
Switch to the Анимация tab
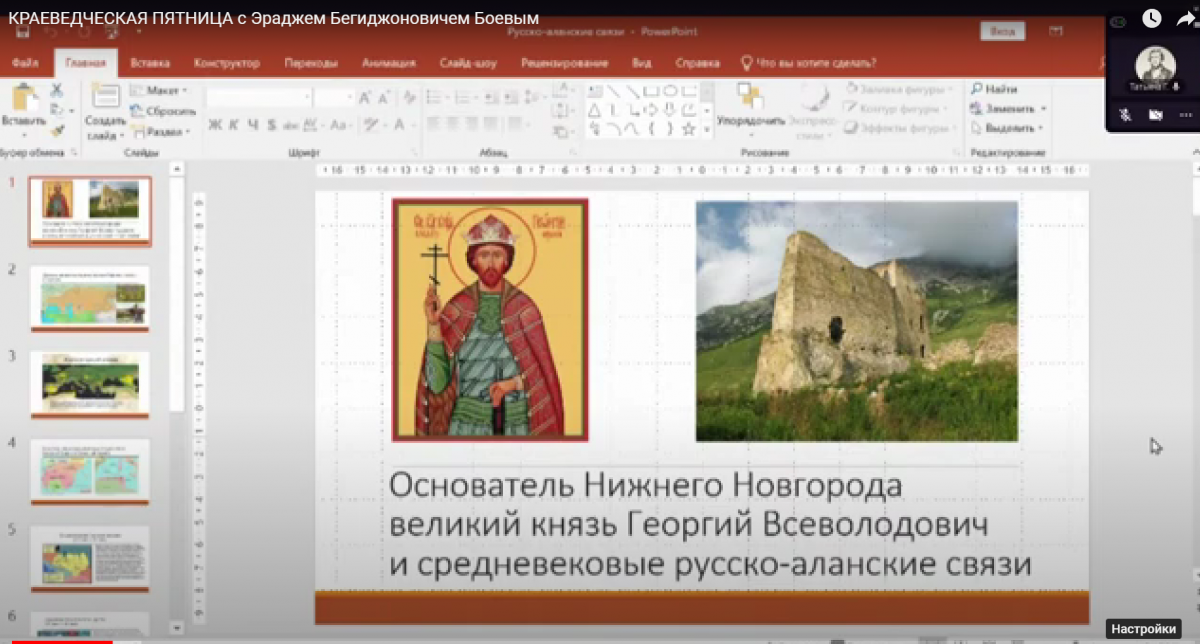pos(389,63)
